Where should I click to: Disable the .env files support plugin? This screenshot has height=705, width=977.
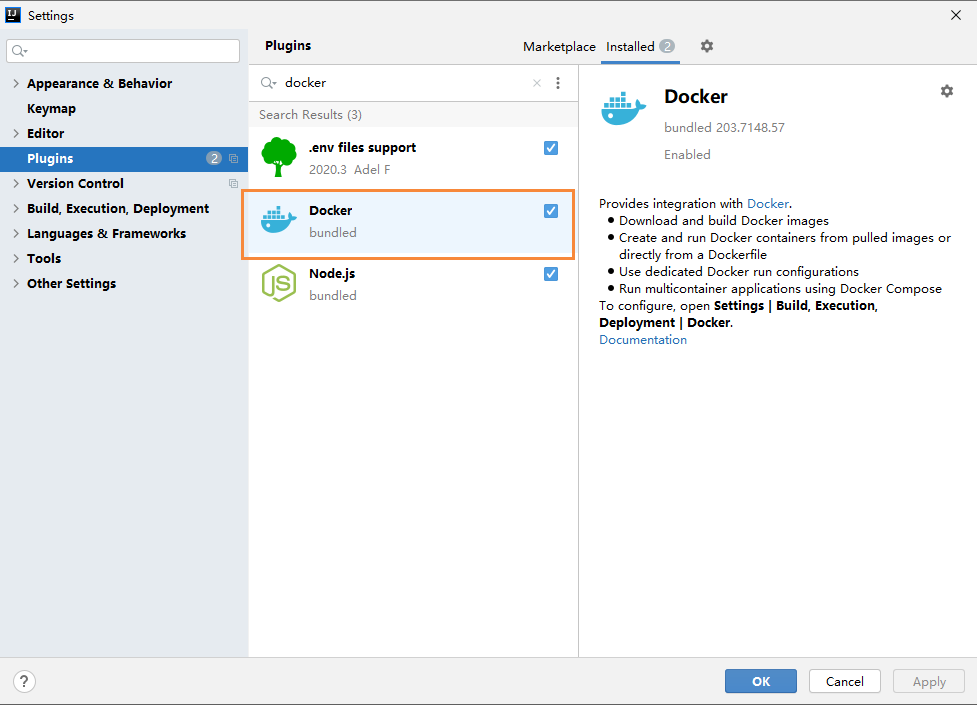(551, 148)
